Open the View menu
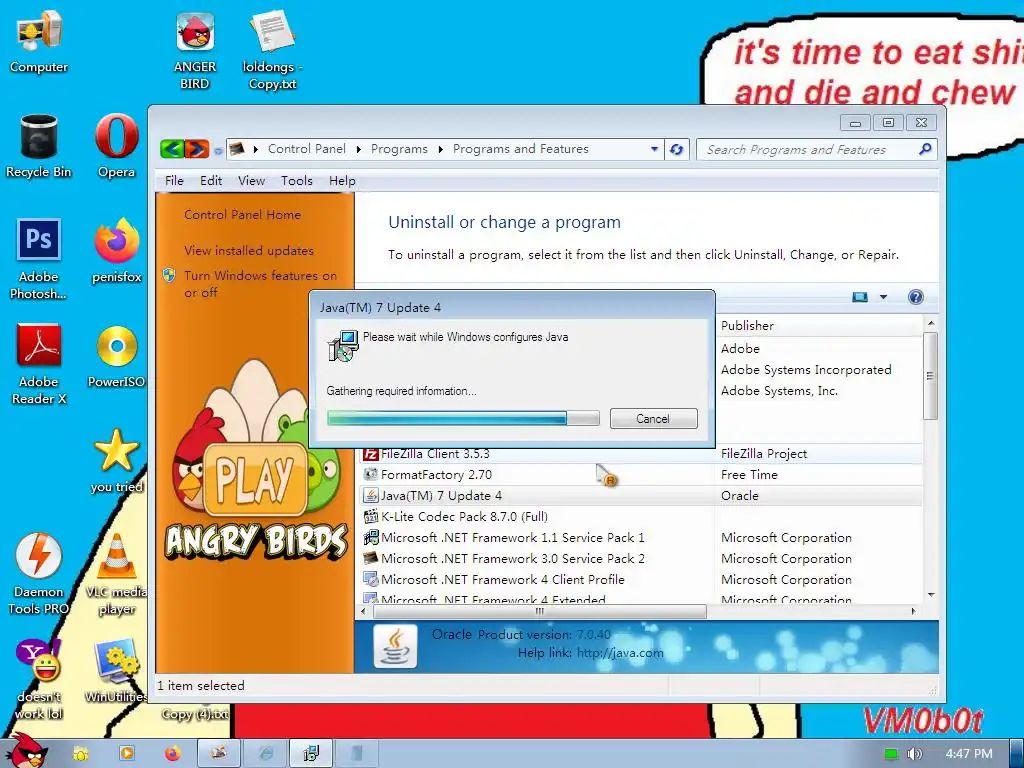Image resolution: width=1024 pixels, height=768 pixels. click(251, 181)
